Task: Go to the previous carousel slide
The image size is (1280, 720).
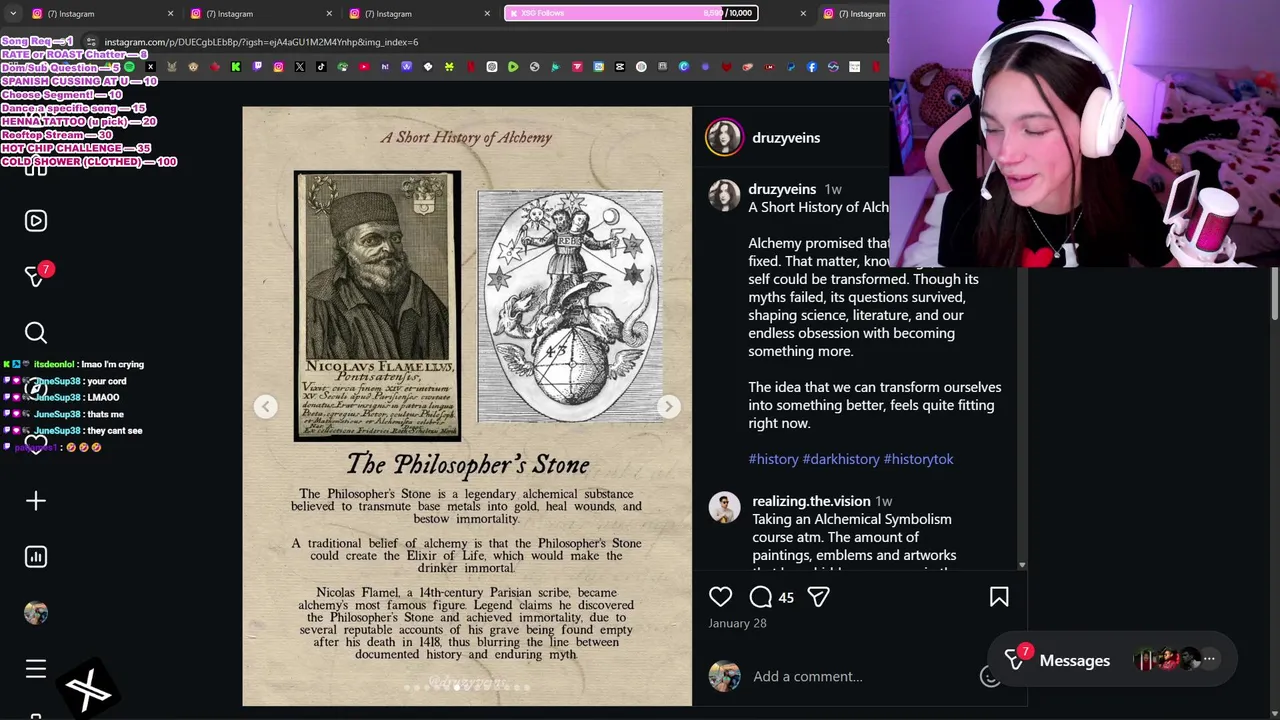Action: 265,406
